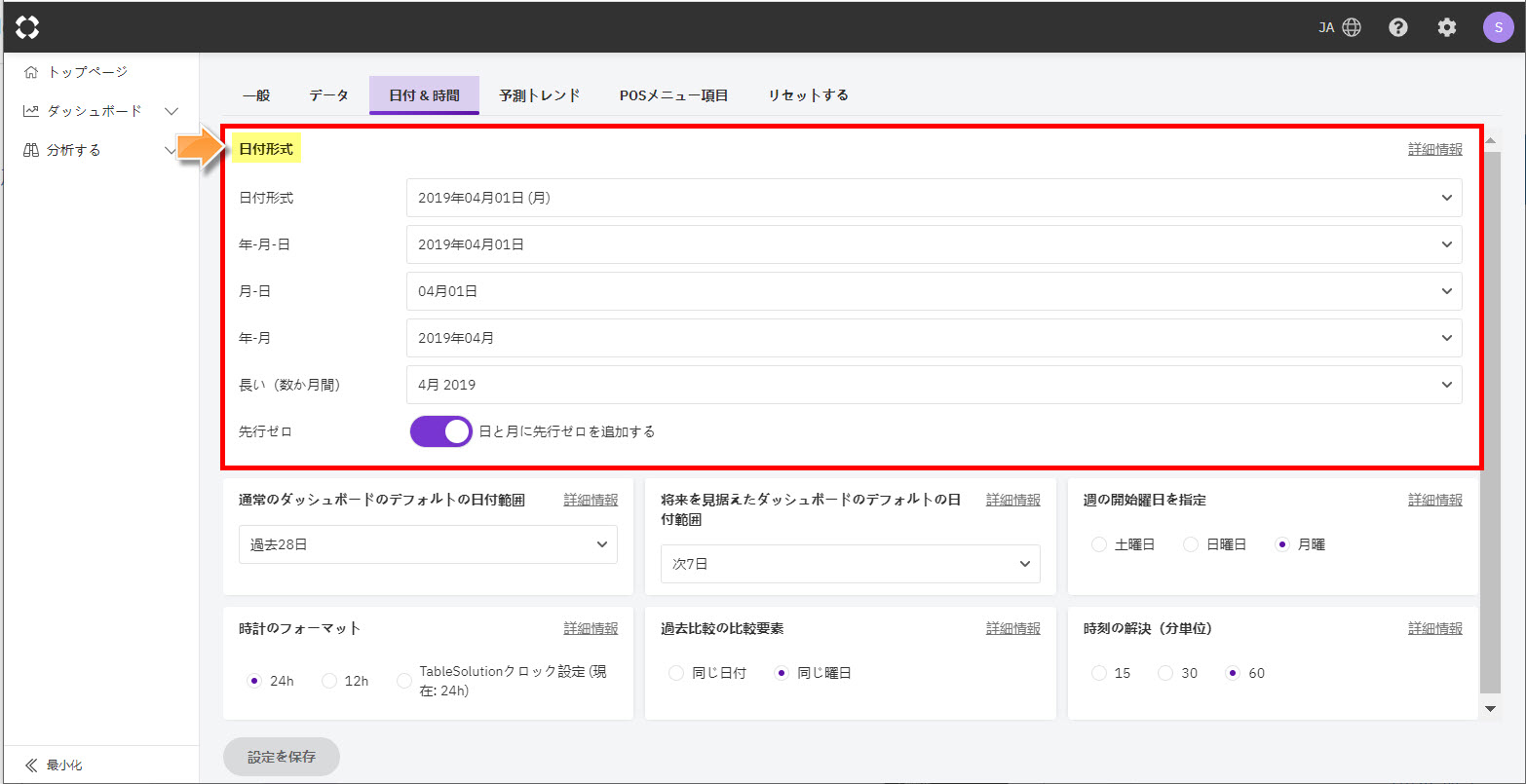Open 詳細情報 for 将来を見据えたダッシュボード range
The height and width of the screenshot is (784, 1526).
point(1013,500)
